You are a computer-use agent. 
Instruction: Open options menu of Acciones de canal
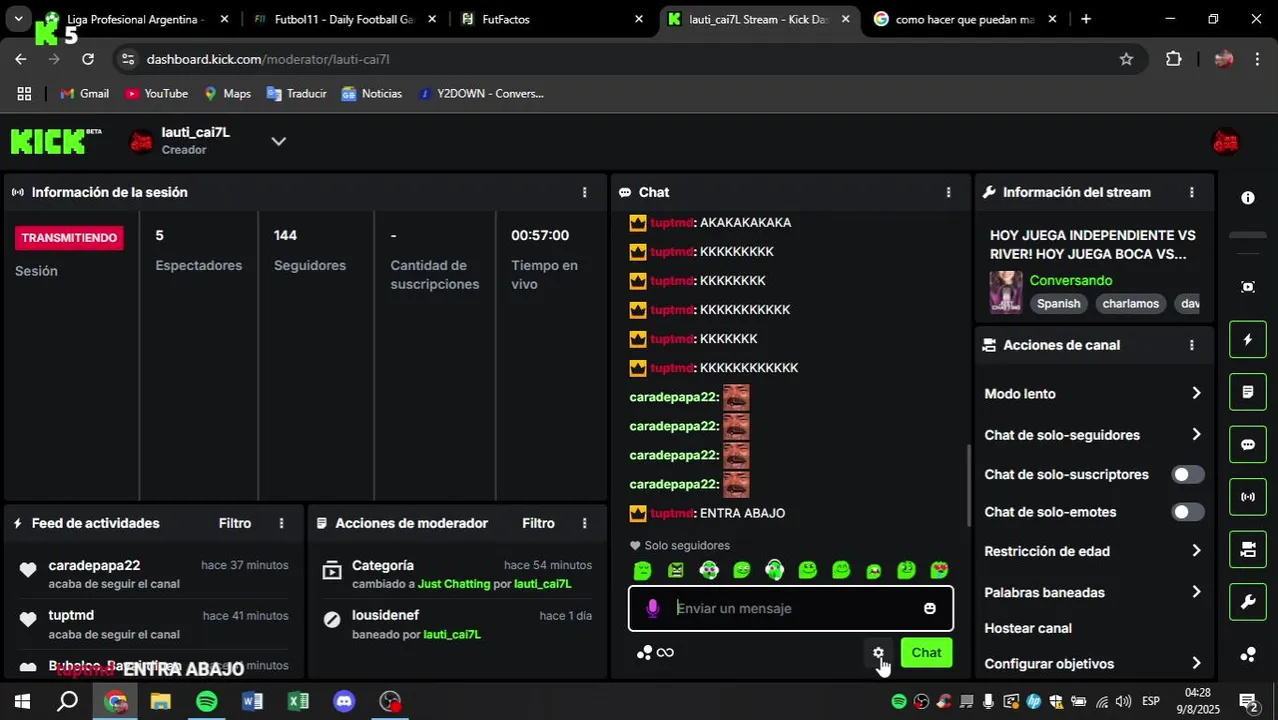(1191, 345)
